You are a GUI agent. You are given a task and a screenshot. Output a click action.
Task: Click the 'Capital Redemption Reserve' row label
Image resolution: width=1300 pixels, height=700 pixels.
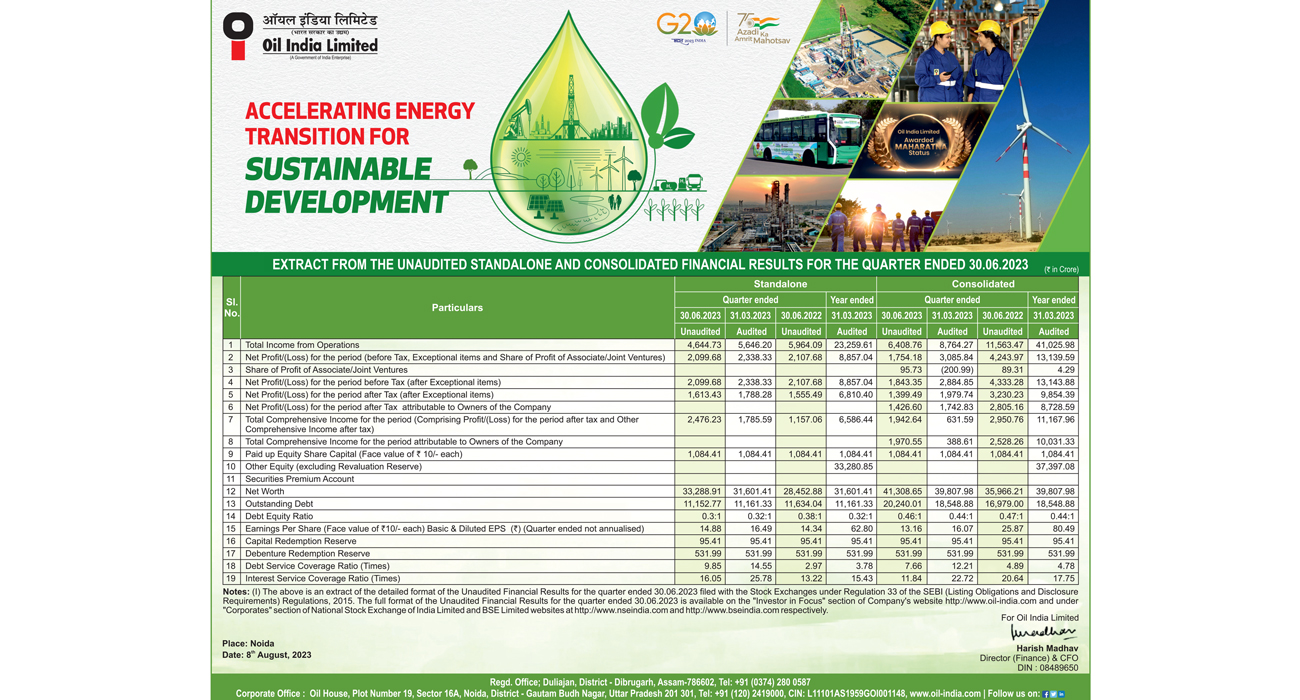click(x=299, y=541)
